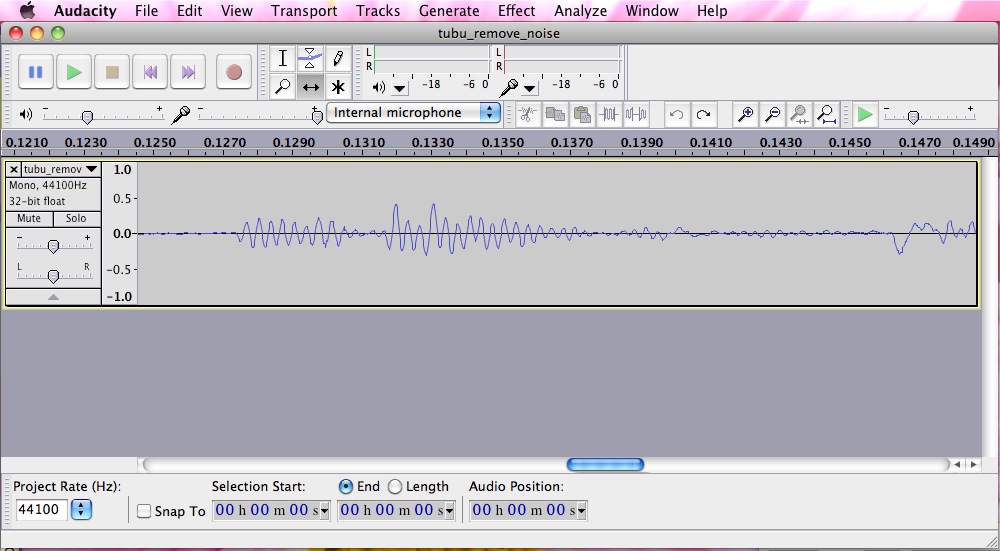Click the 0.1330 mark on timeline ruler
Viewport: 1000px width, 551px height.
tap(432, 142)
